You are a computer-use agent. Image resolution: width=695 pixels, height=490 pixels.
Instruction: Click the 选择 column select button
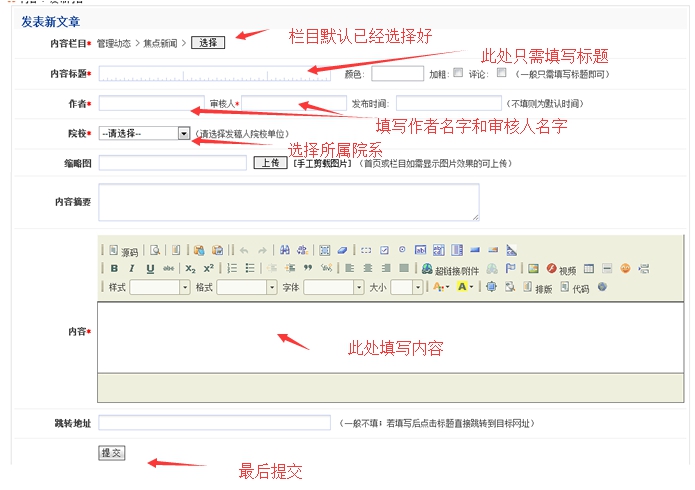coord(208,43)
